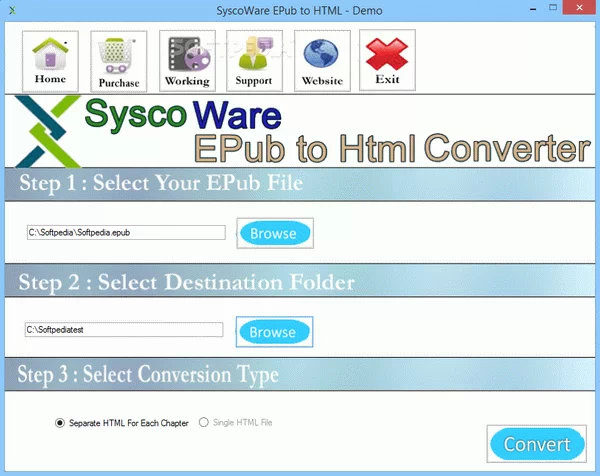
Task: Close the SyscoWare window
Action: click(579, 8)
